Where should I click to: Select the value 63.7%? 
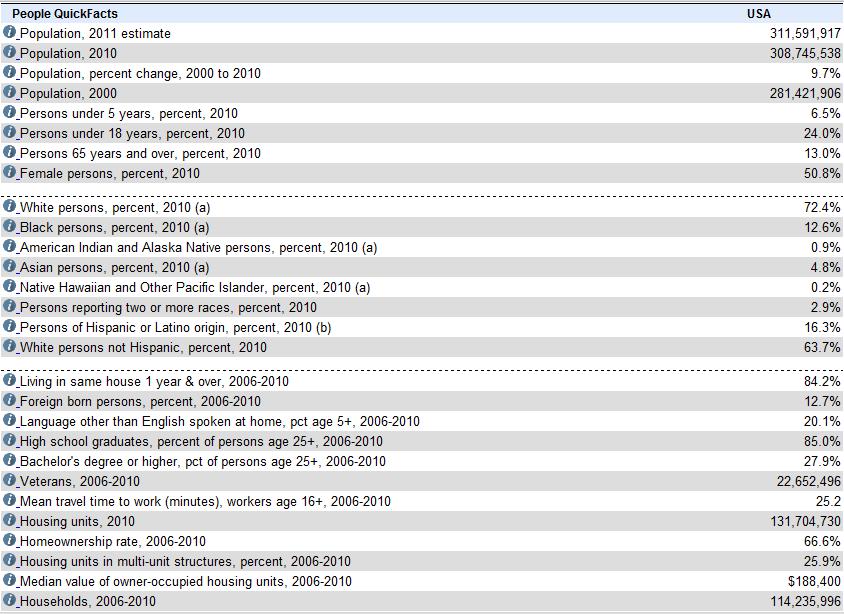coord(822,348)
